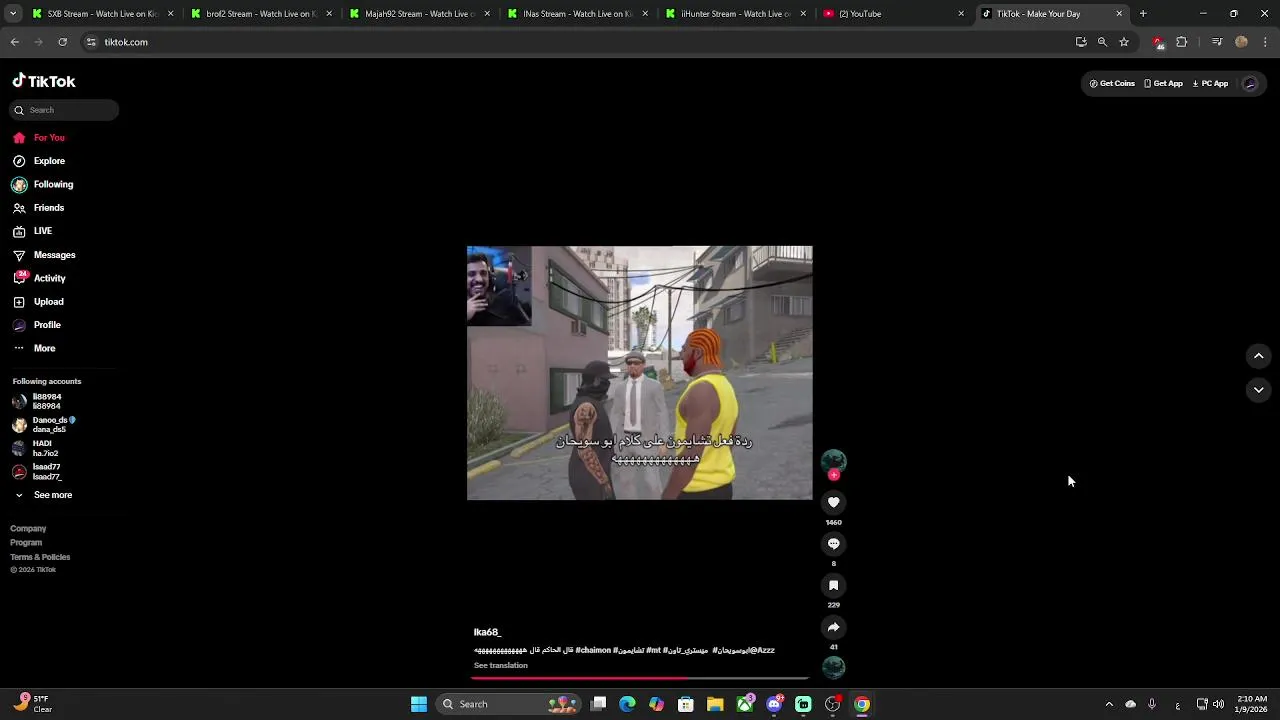
Task: Show hidden system tray icons
Action: tap(1109, 704)
